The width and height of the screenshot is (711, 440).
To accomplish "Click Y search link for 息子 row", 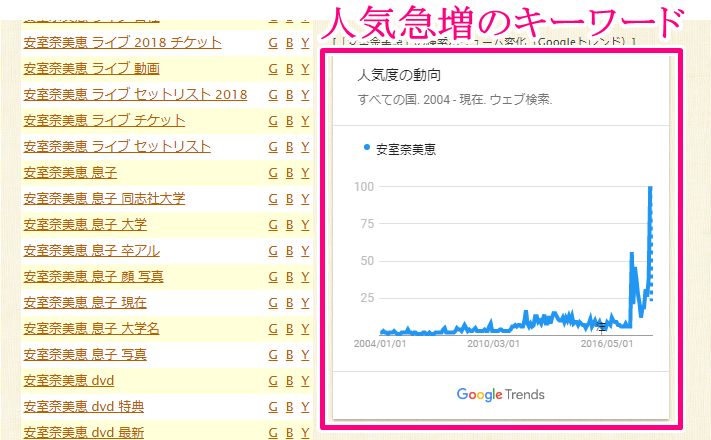I will [x=305, y=172].
